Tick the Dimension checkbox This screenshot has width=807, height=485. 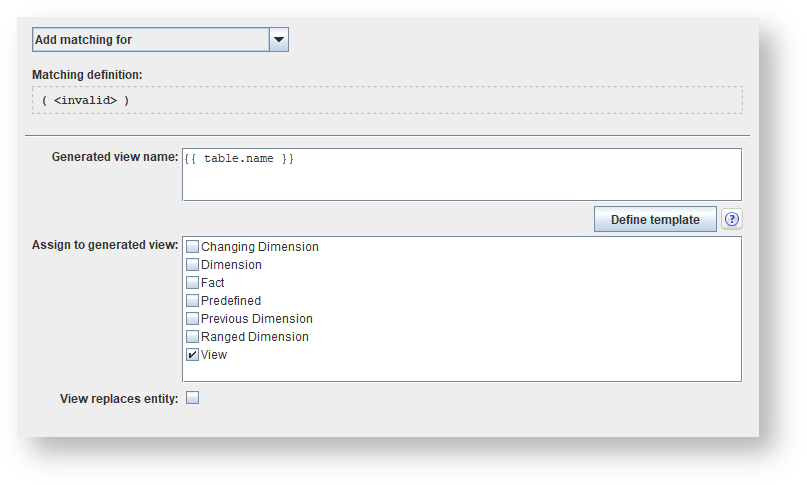[x=193, y=265]
